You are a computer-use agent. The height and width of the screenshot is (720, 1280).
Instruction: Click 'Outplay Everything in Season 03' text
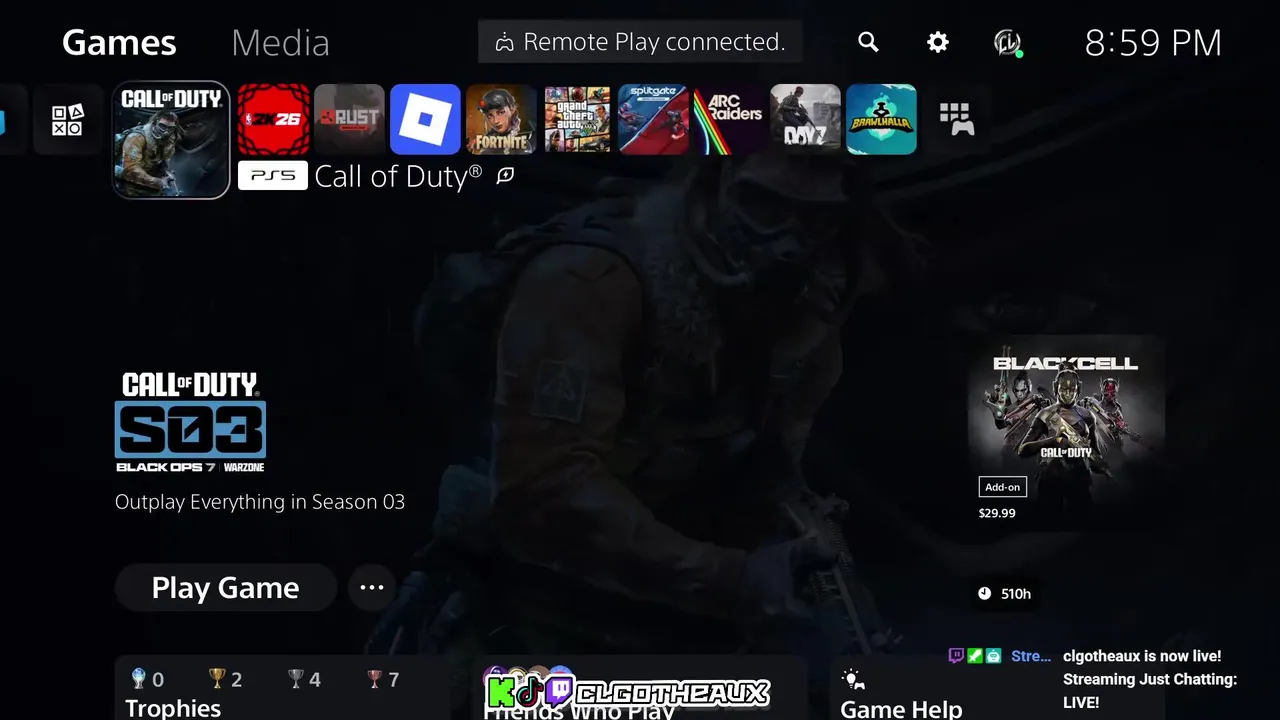tap(260, 502)
